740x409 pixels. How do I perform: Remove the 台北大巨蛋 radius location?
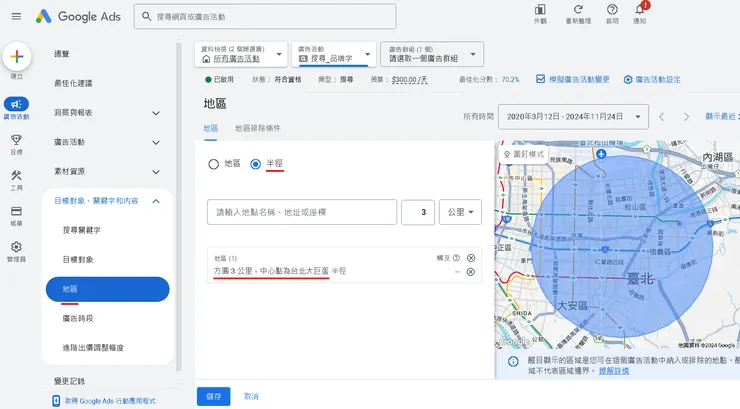(471, 272)
